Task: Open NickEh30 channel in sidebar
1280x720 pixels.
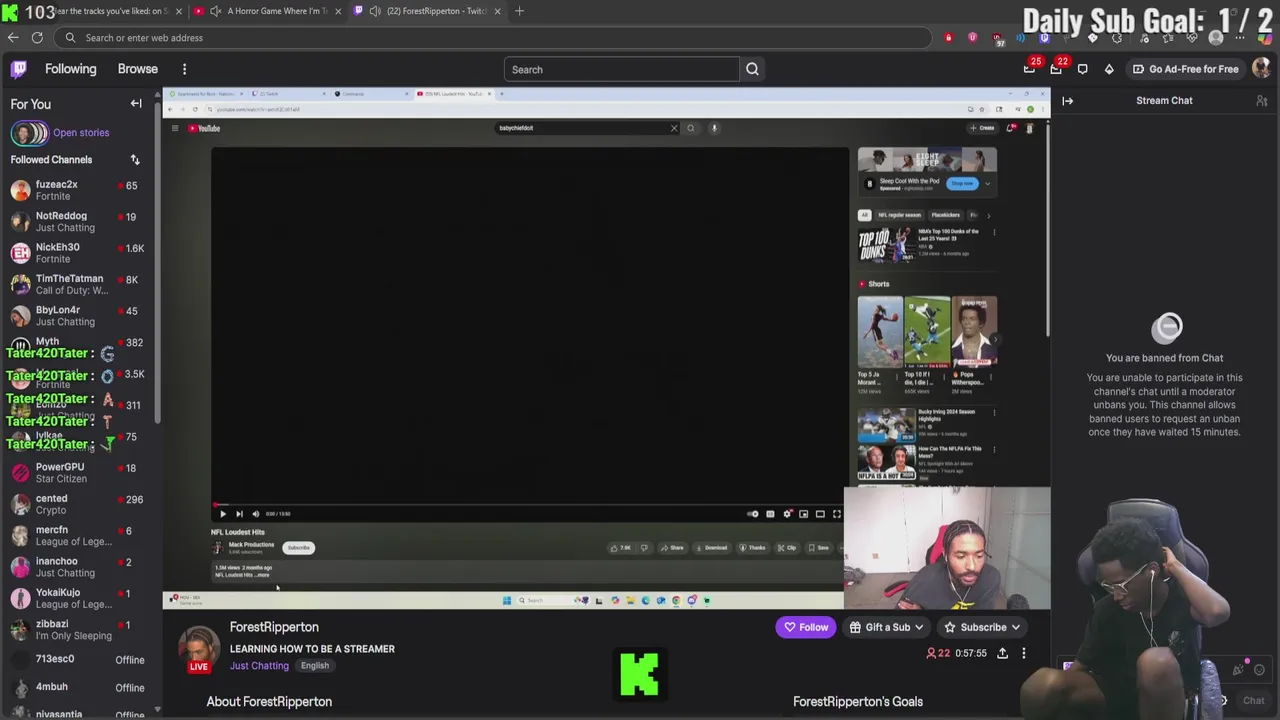Action: tap(80, 253)
